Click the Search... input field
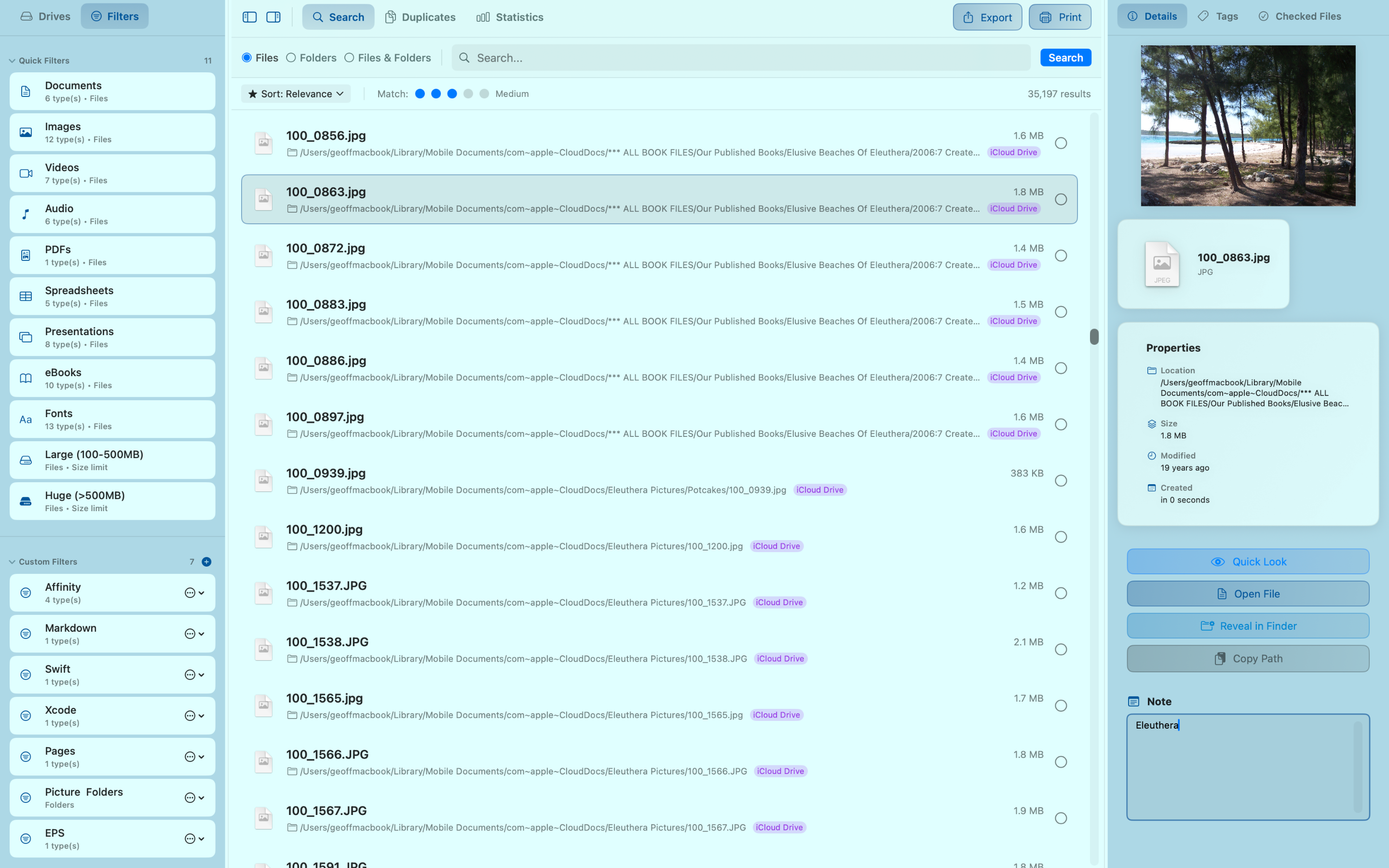This screenshot has height=868, width=1389. pos(741,57)
